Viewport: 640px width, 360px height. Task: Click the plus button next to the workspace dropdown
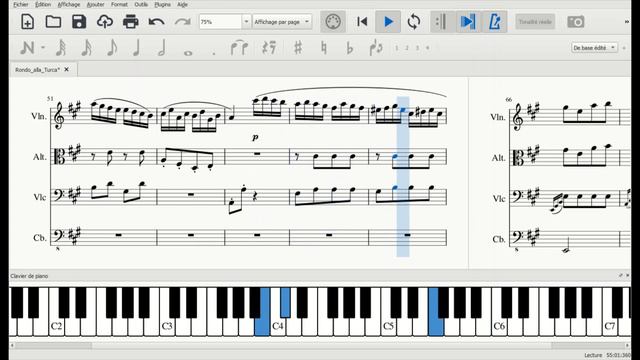pos(624,48)
